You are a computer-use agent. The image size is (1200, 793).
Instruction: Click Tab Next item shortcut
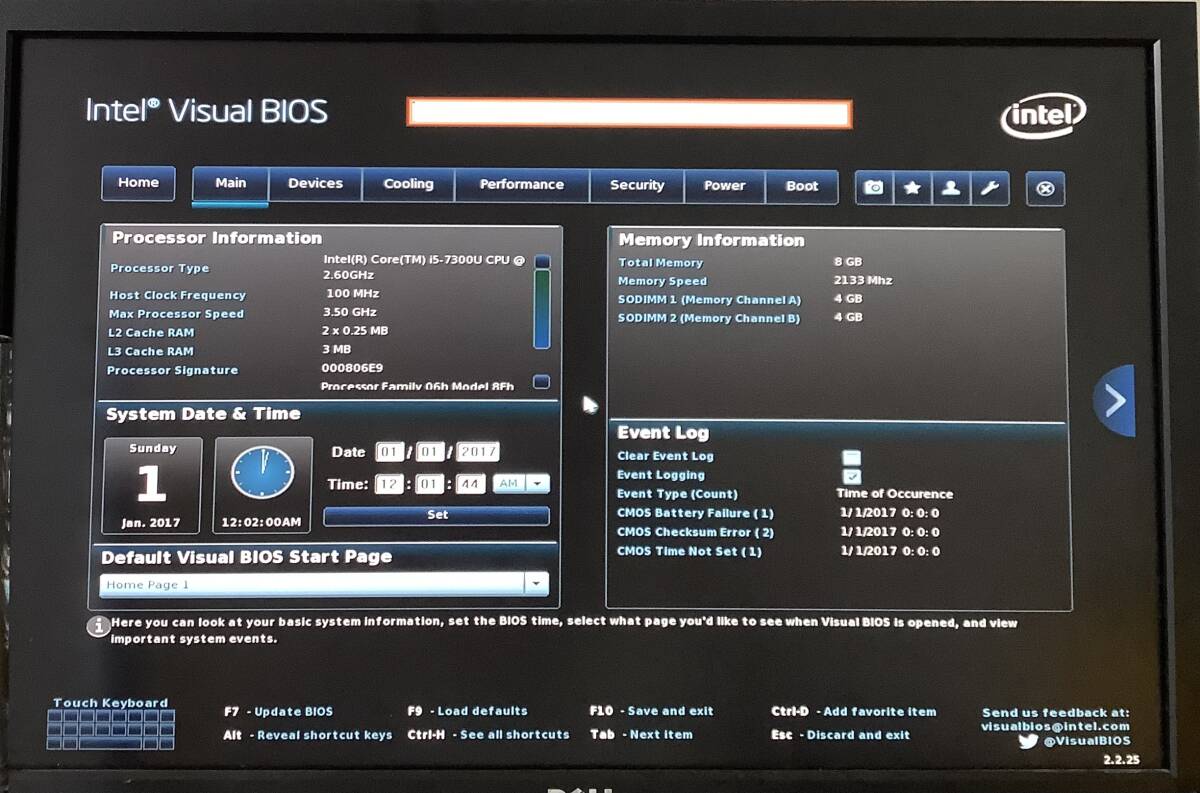[x=641, y=734]
